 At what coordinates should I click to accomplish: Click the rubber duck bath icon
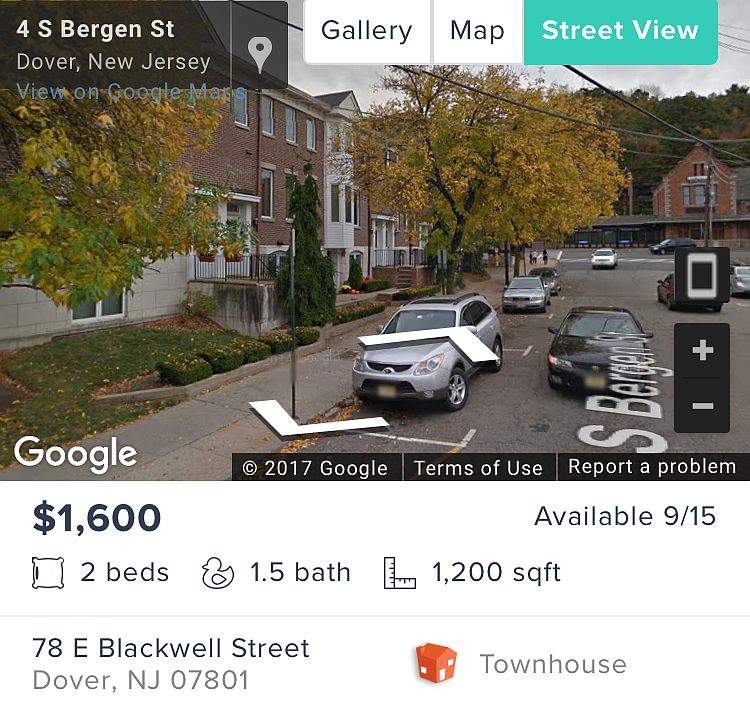point(218,573)
